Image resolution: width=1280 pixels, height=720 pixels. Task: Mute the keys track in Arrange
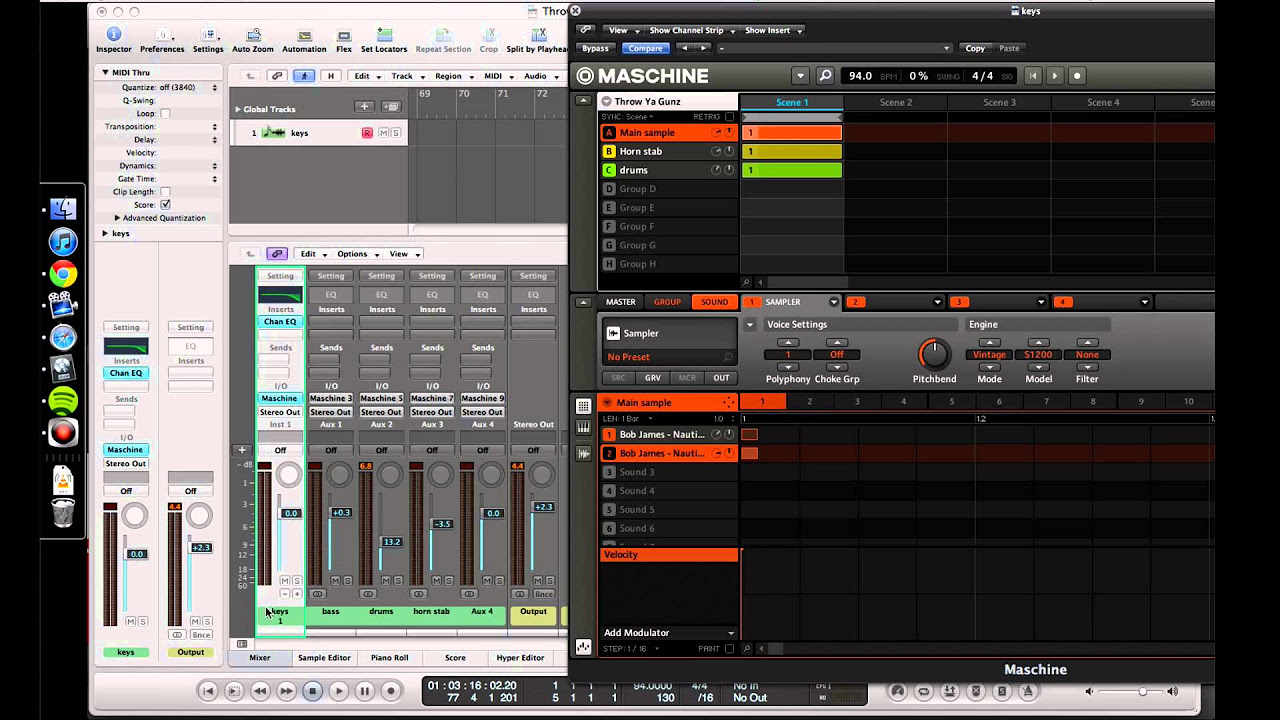tap(384, 133)
